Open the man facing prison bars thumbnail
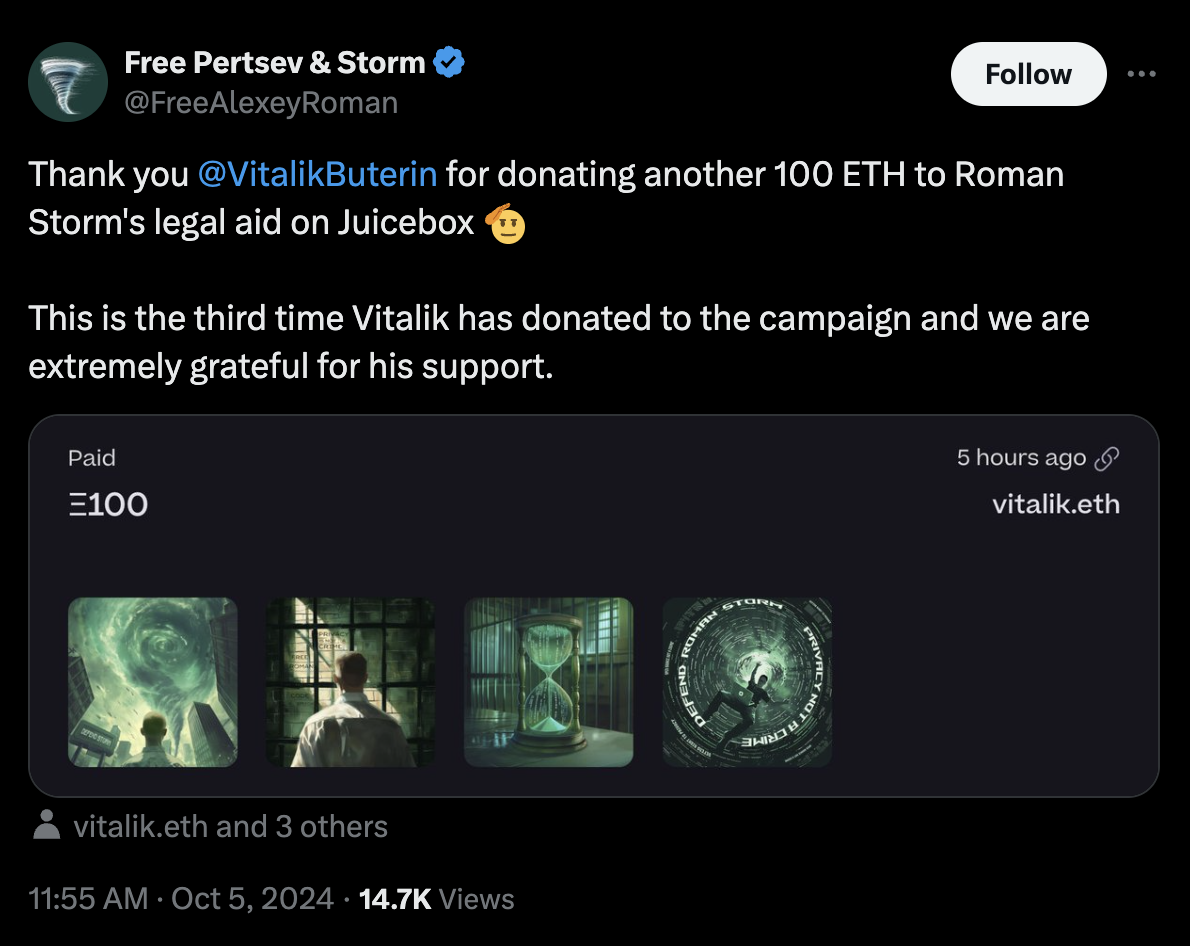 (x=350, y=682)
